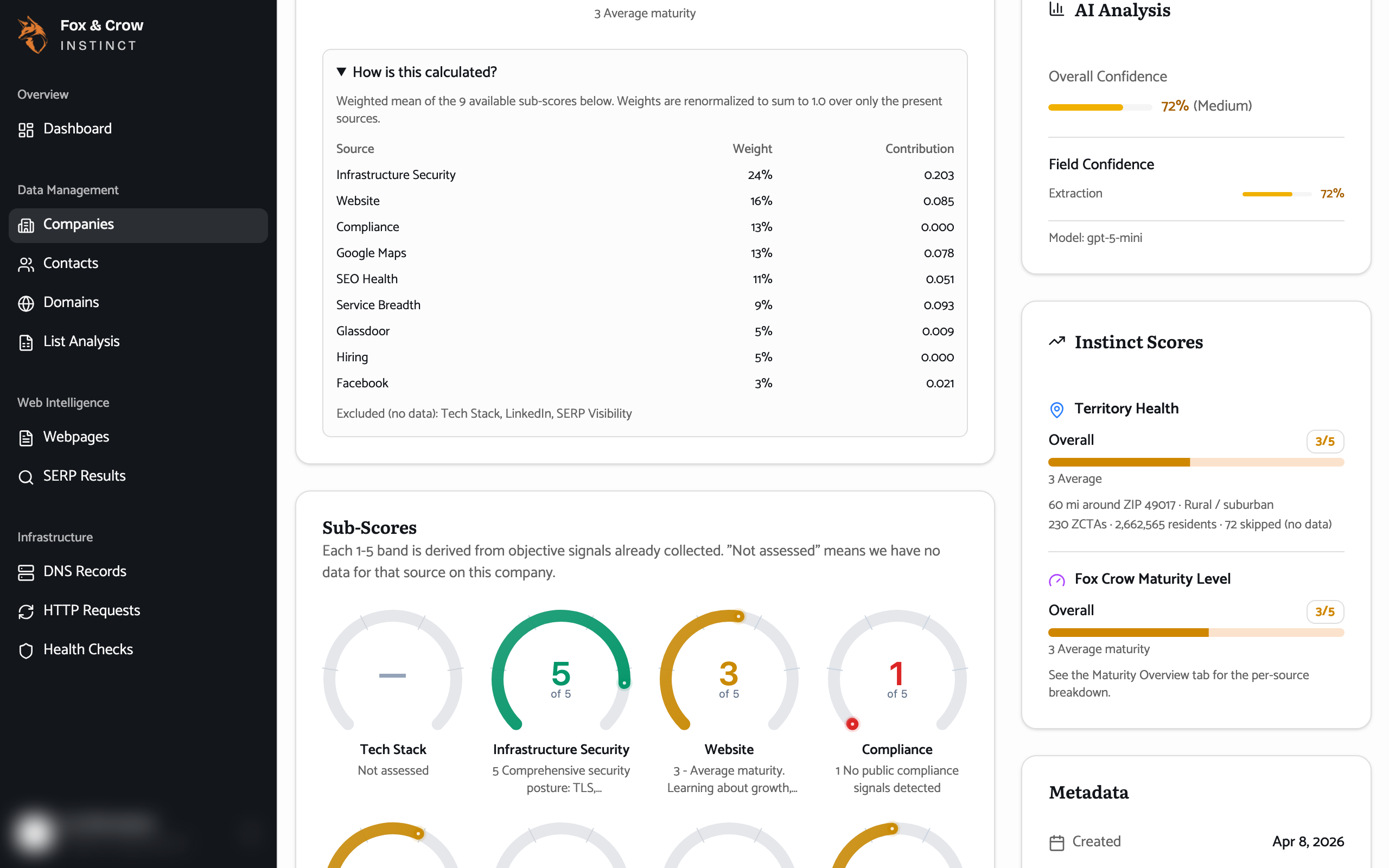The width and height of the screenshot is (1389, 868).
Task: Click the Fox Crow Maturity gauge icon
Action: (x=1057, y=580)
